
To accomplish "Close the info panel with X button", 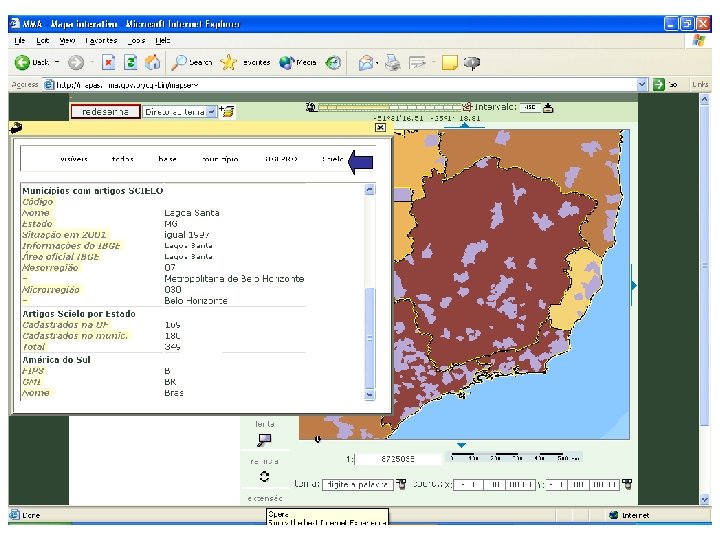I will [379, 127].
